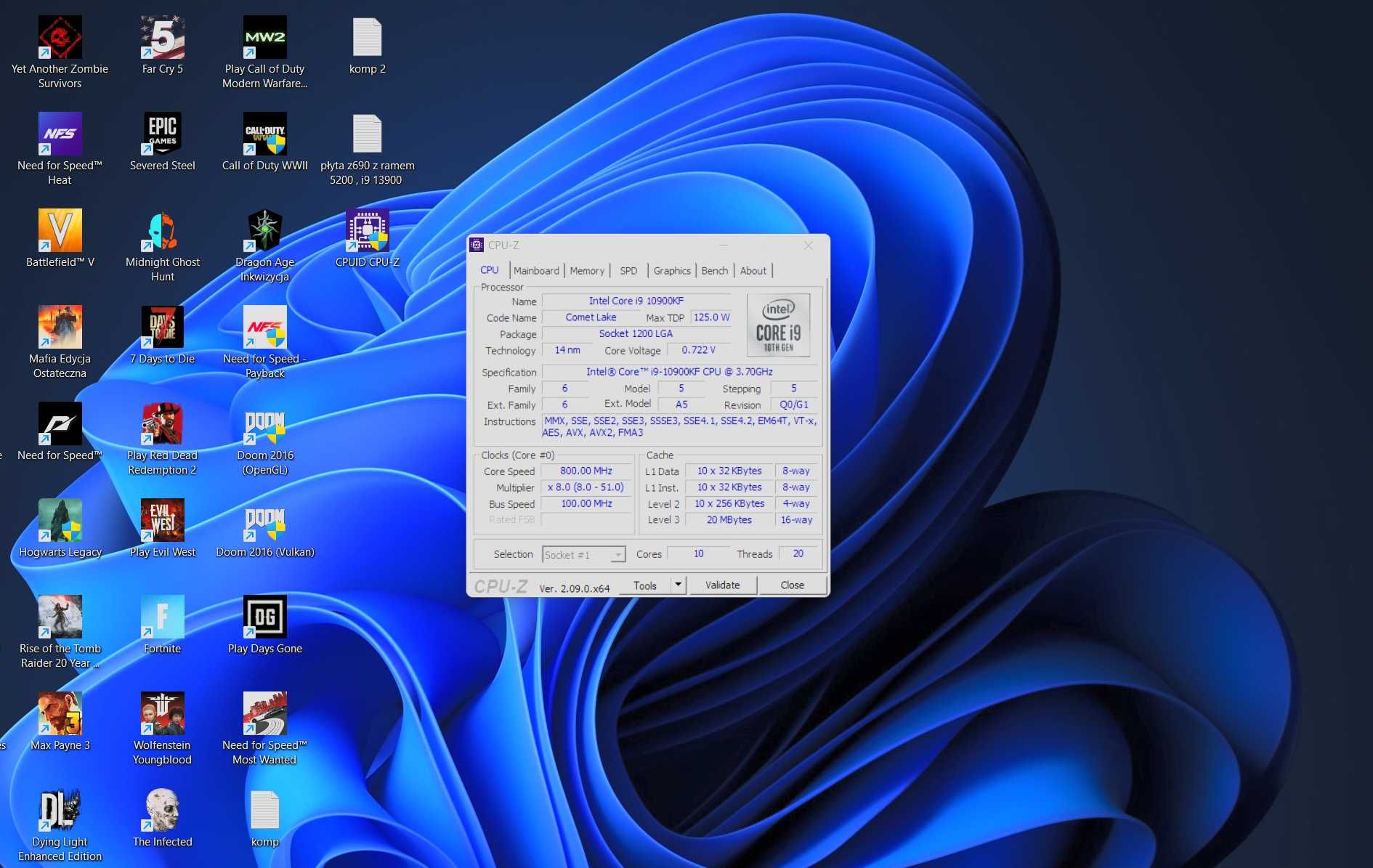Select the komp text file icon
This screenshot has width=1373, height=868.
(x=265, y=819)
